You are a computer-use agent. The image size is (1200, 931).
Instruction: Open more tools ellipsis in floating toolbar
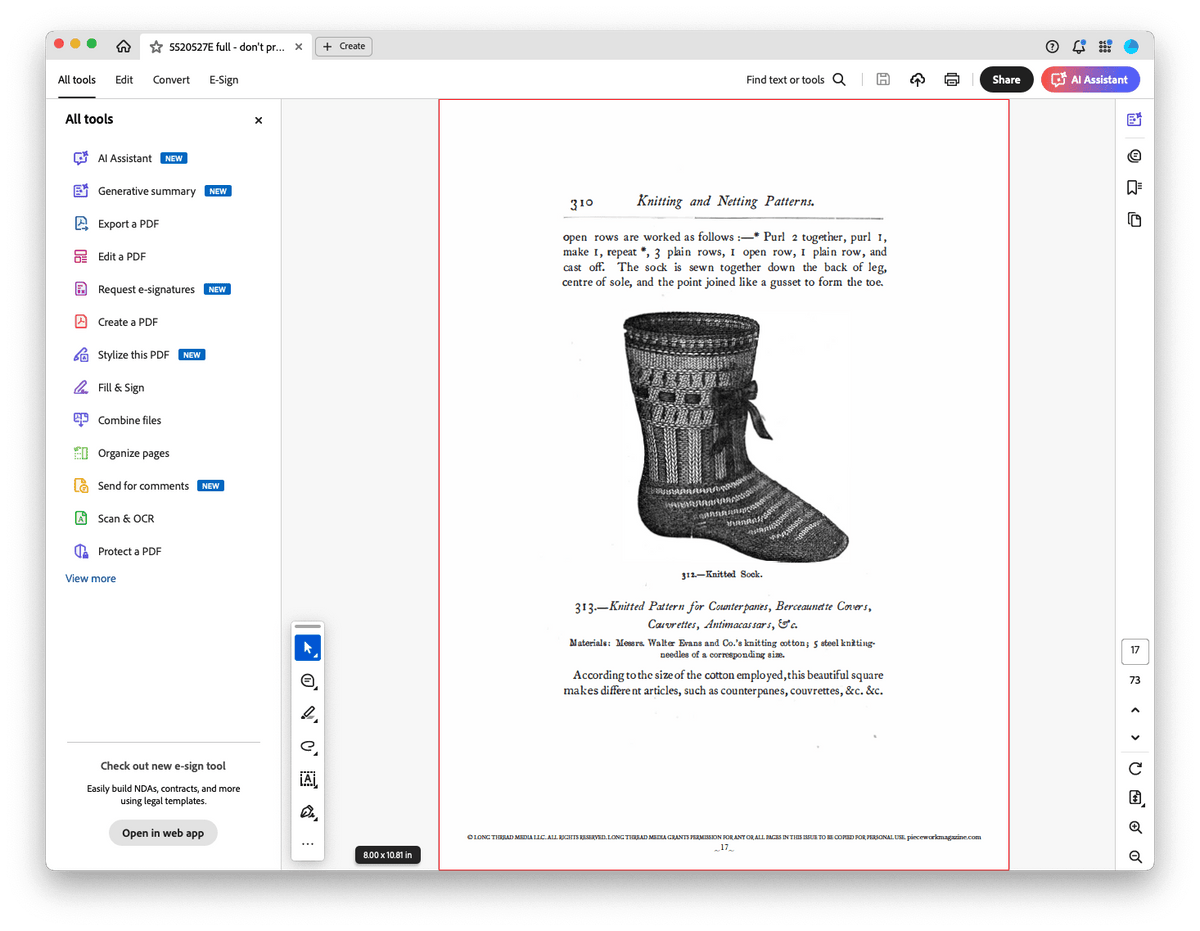(308, 844)
